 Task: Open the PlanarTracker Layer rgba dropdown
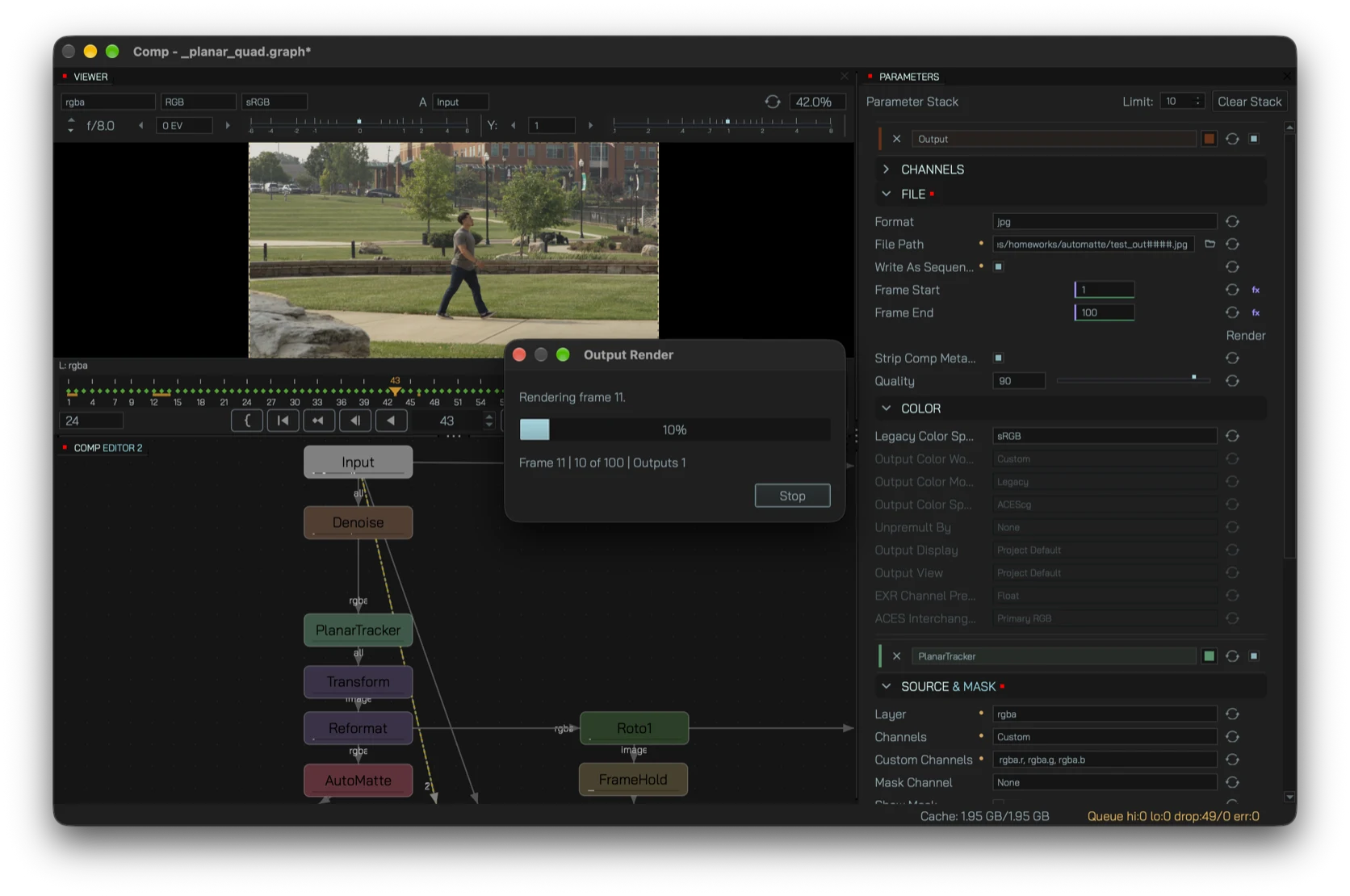tap(1105, 714)
